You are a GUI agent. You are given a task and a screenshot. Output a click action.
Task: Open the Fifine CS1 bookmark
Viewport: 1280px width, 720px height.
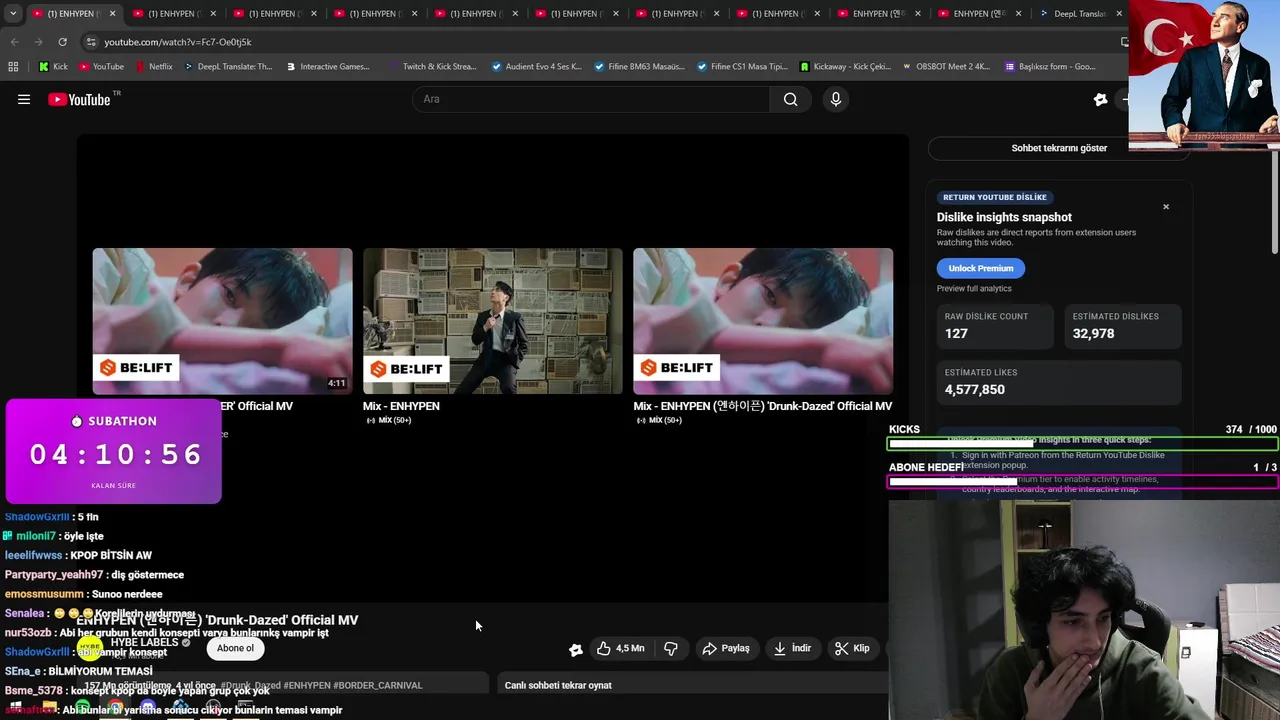click(742, 67)
